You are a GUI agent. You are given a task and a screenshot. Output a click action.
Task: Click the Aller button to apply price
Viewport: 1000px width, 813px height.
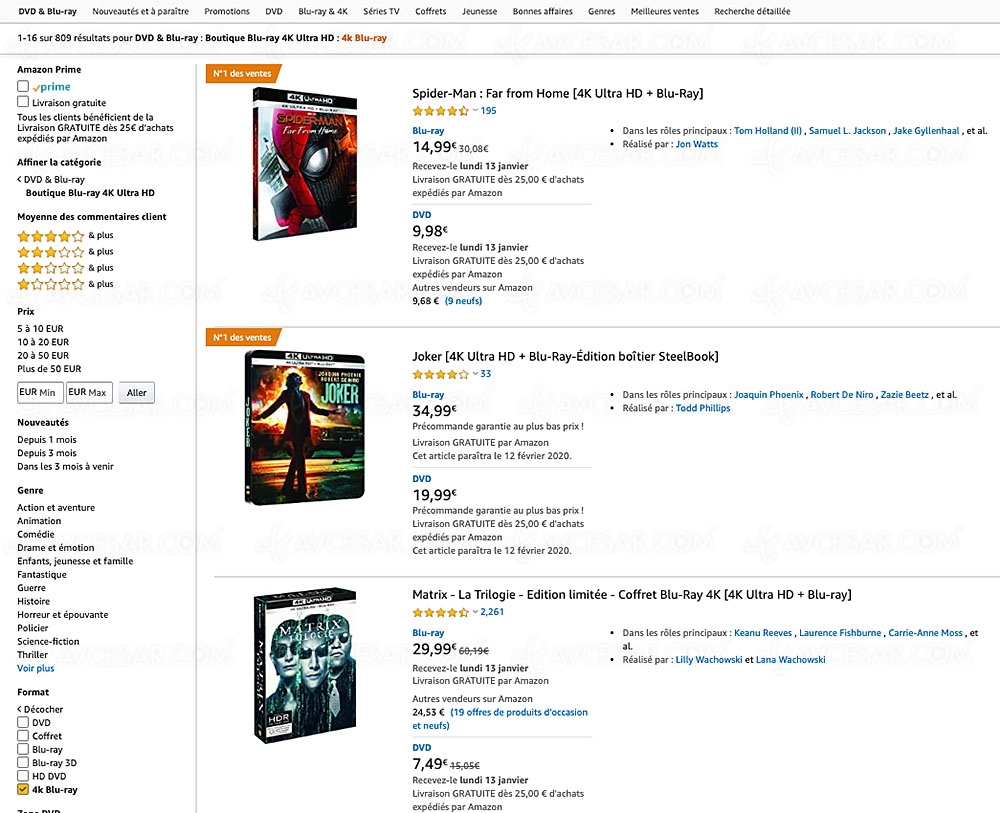coord(136,392)
